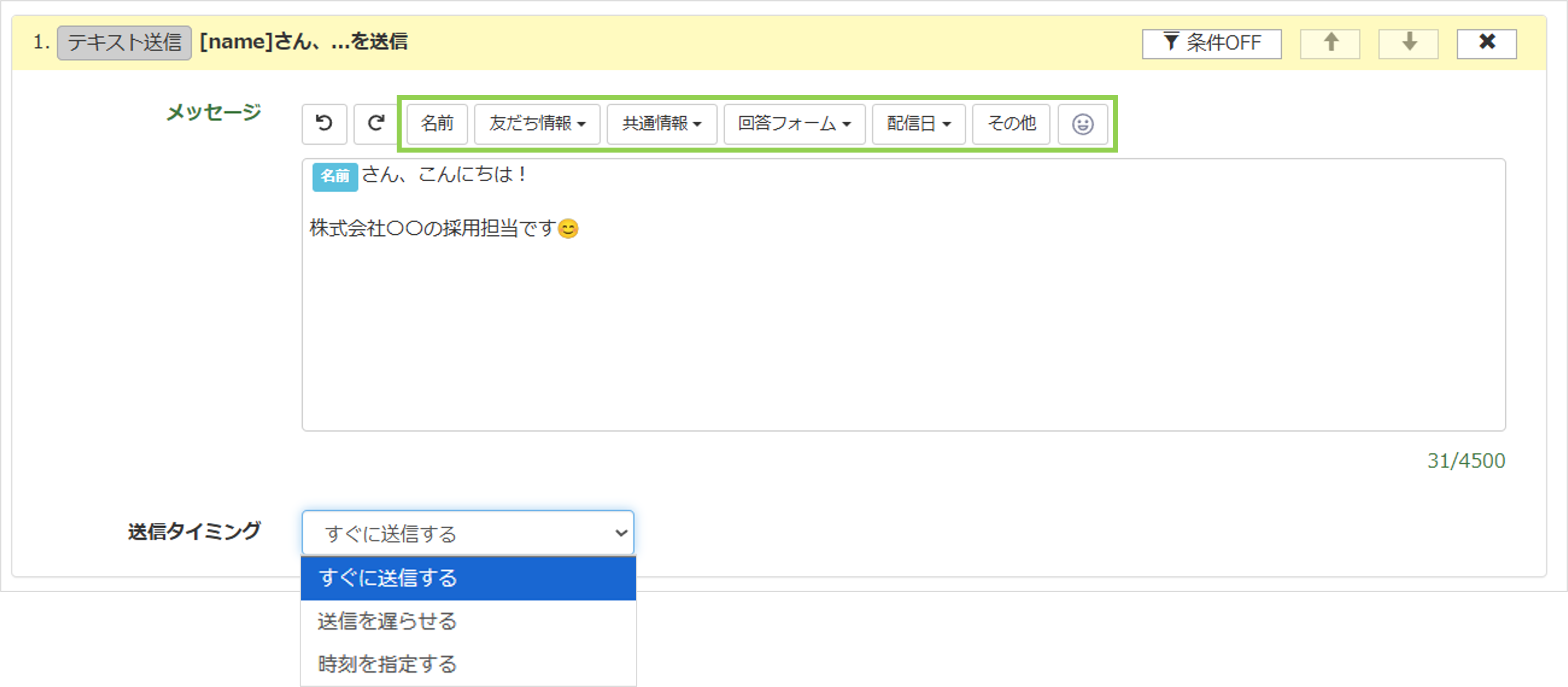Image resolution: width=1568 pixels, height=687 pixels.
Task: Click inside the message text area
Action: (903, 295)
